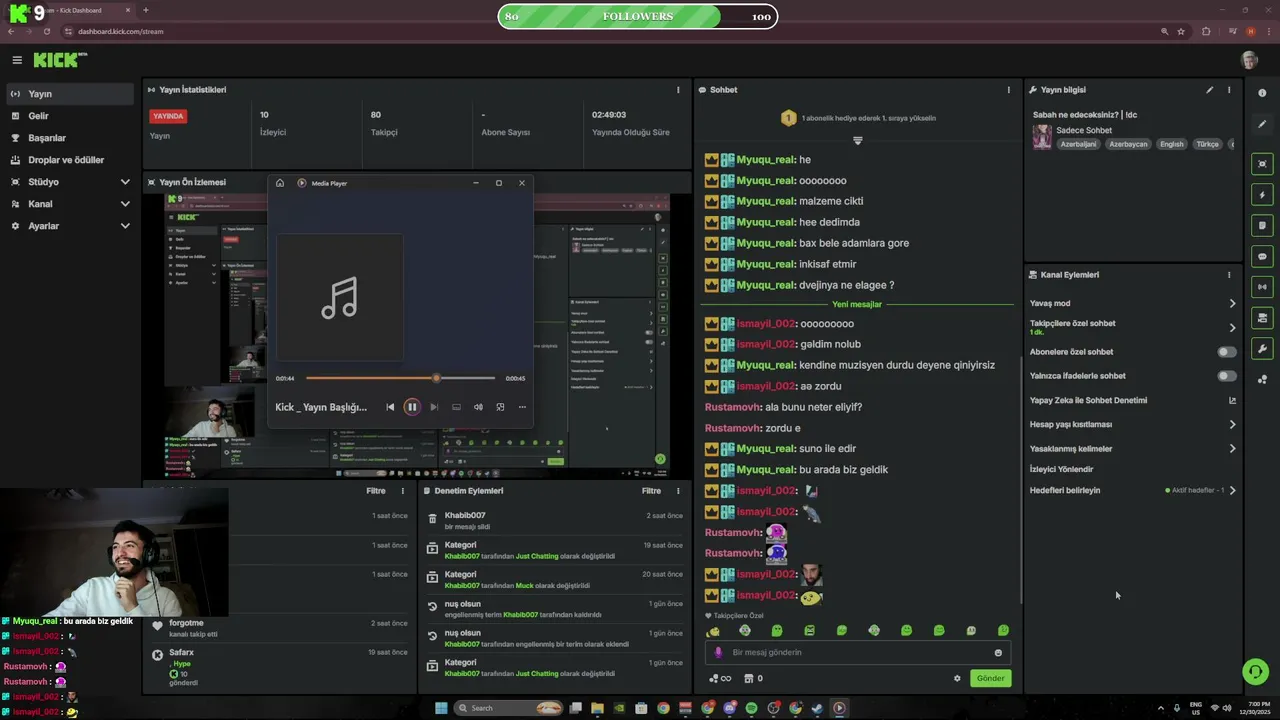Click the support headset button
The height and width of the screenshot is (720, 1280).
(1255, 671)
